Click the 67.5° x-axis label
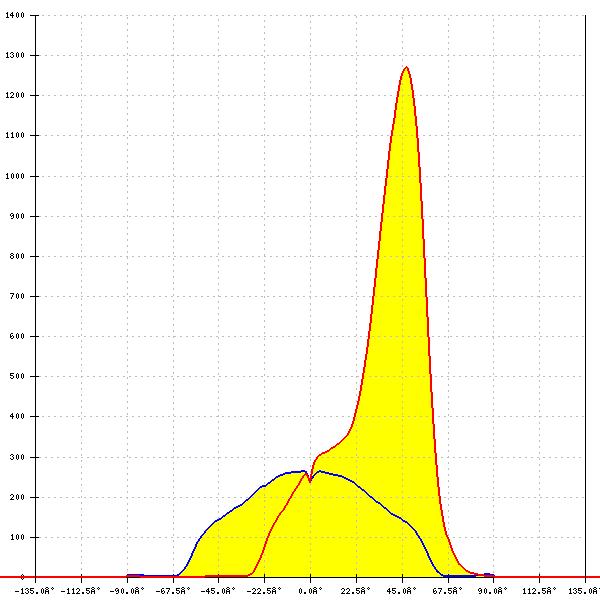The height and width of the screenshot is (600, 600). point(448,591)
